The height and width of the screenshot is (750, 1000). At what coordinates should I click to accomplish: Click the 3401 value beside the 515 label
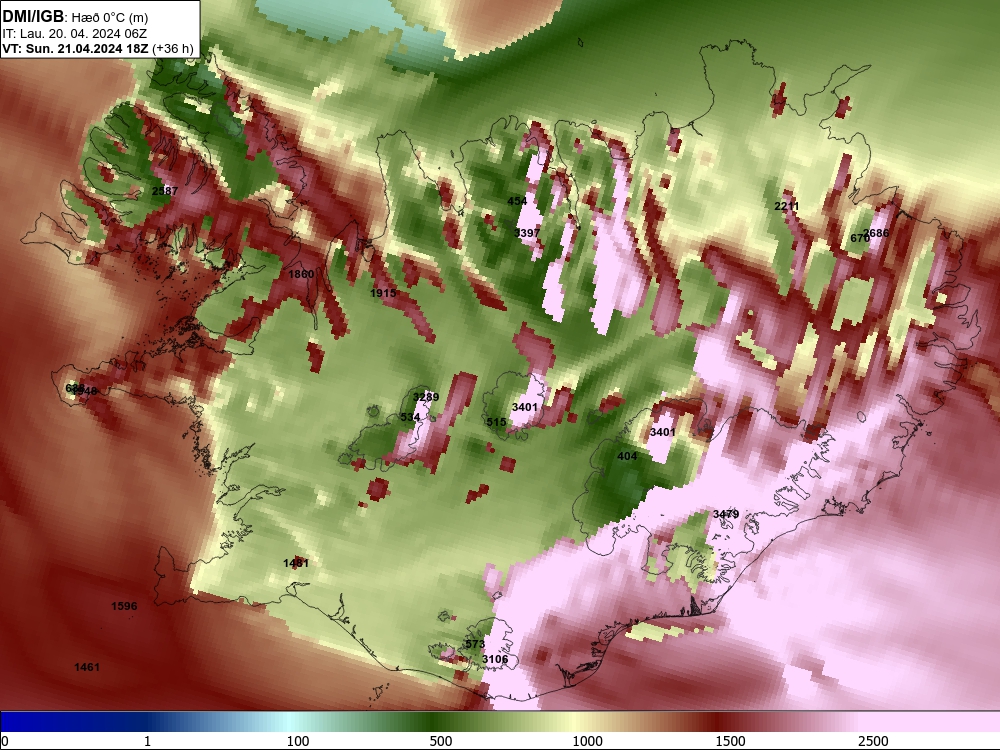click(525, 407)
